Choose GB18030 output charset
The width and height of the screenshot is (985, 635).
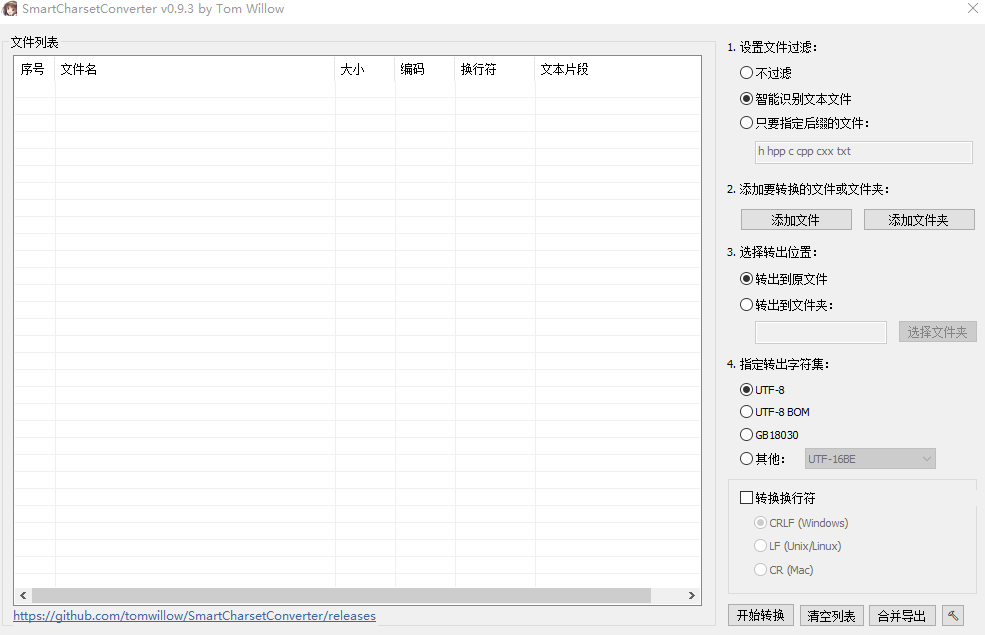pos(769,435)
